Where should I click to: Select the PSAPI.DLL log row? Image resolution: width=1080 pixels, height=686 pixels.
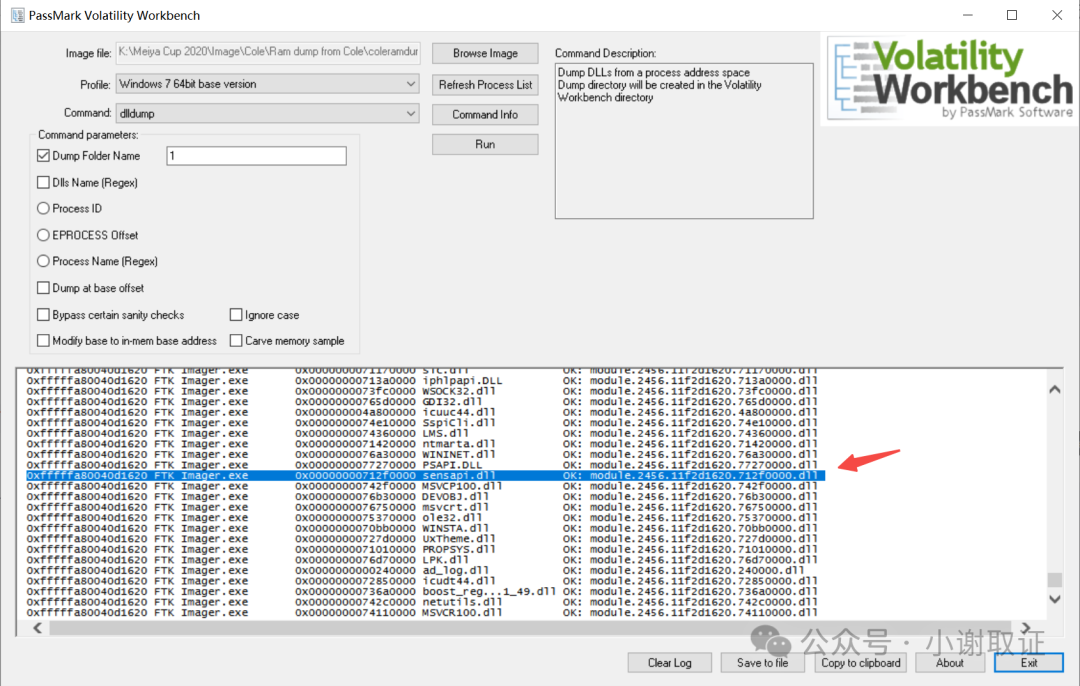[422, 465]
